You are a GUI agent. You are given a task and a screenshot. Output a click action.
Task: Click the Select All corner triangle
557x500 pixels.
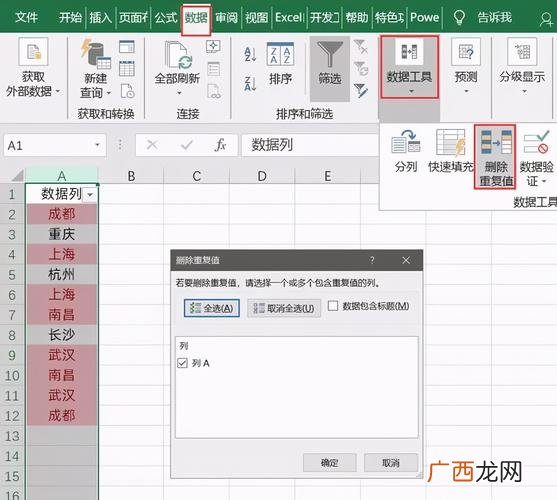[x=16, y=175]
